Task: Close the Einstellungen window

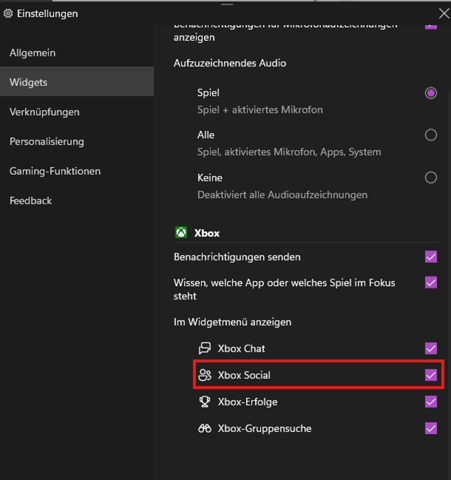Action: pos(444,14)
